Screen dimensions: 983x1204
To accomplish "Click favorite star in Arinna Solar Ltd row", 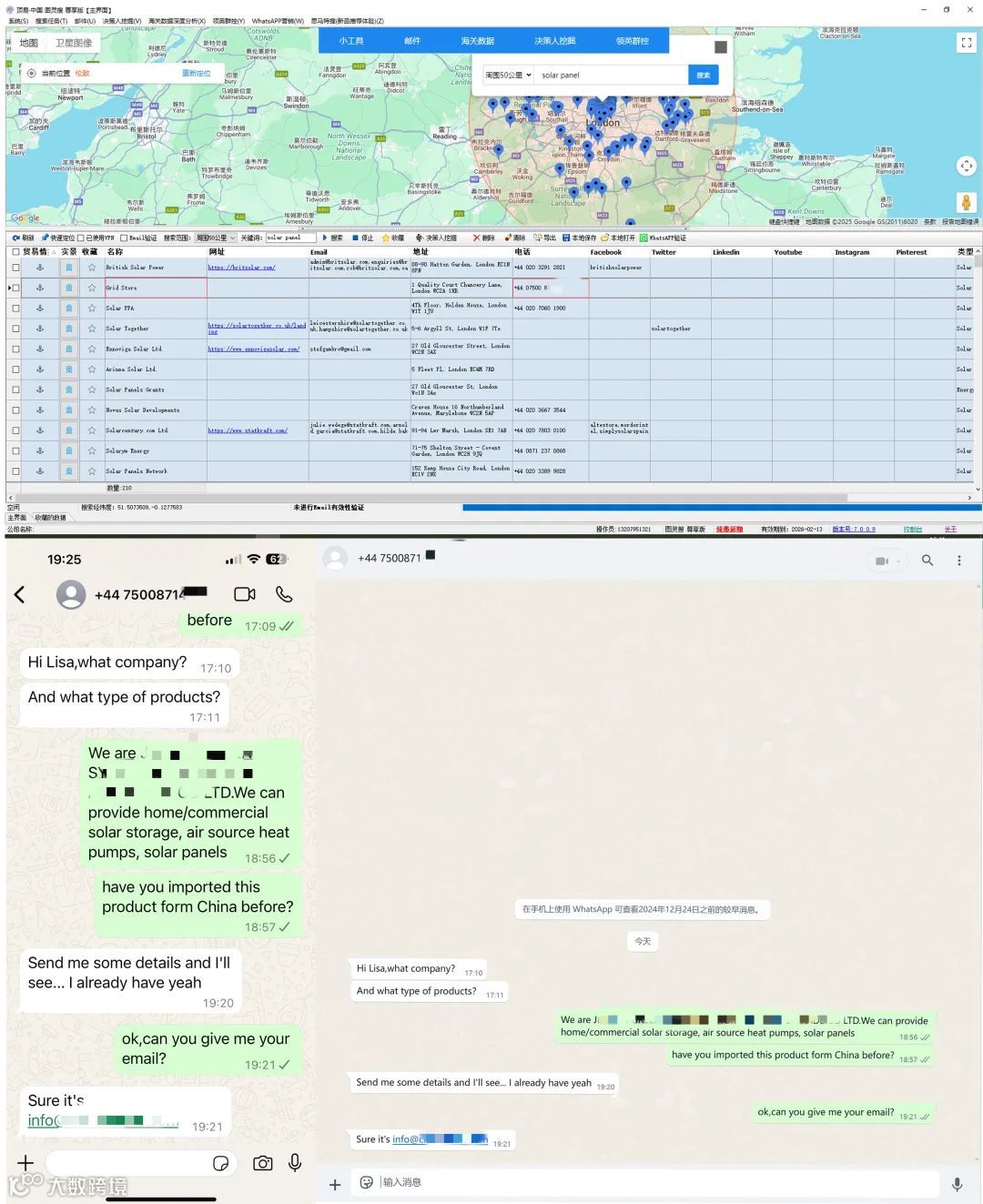I will (x=92, y=369).
